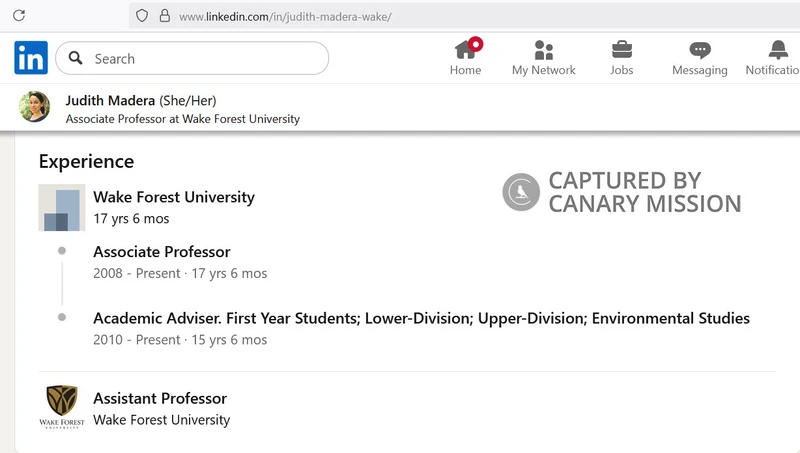Open the Jobs briefcase icon
Image resolution: width=800 pixels, height=453 pixels.
(621, 50)
